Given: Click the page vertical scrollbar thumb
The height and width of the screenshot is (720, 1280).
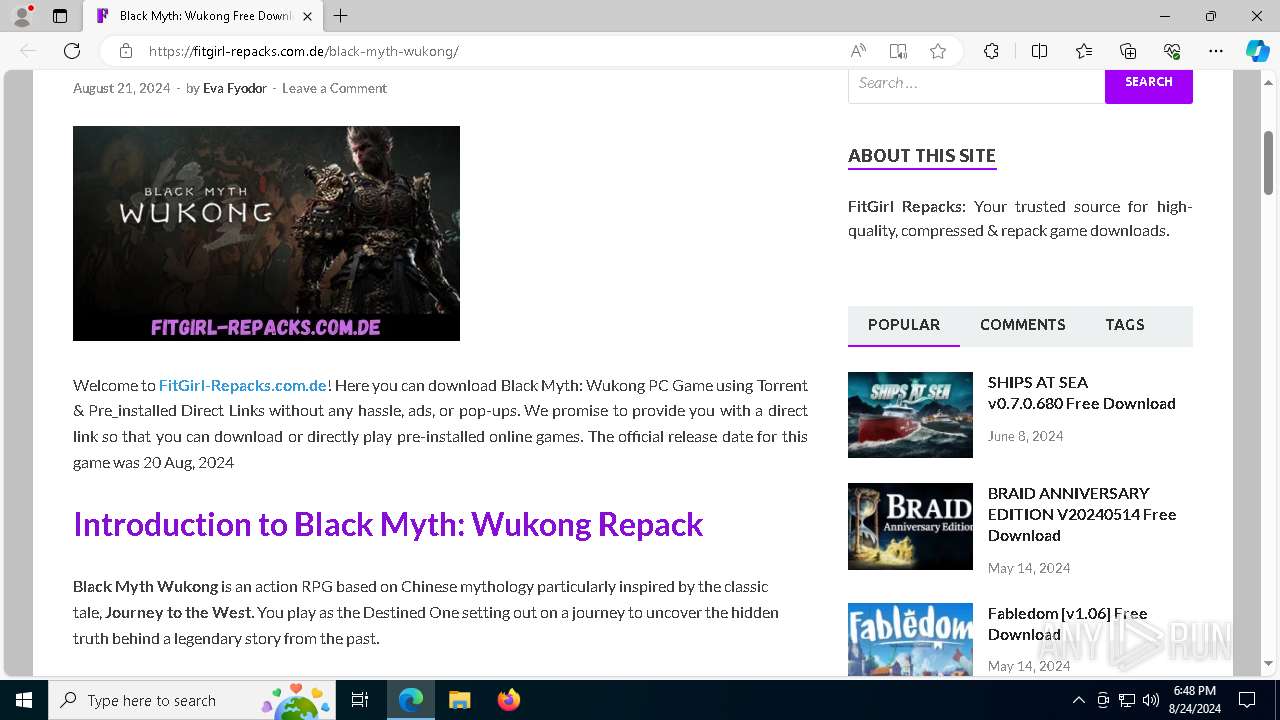Looking at the screenshot, I should pyautogui.click(x=1268, y=162).
